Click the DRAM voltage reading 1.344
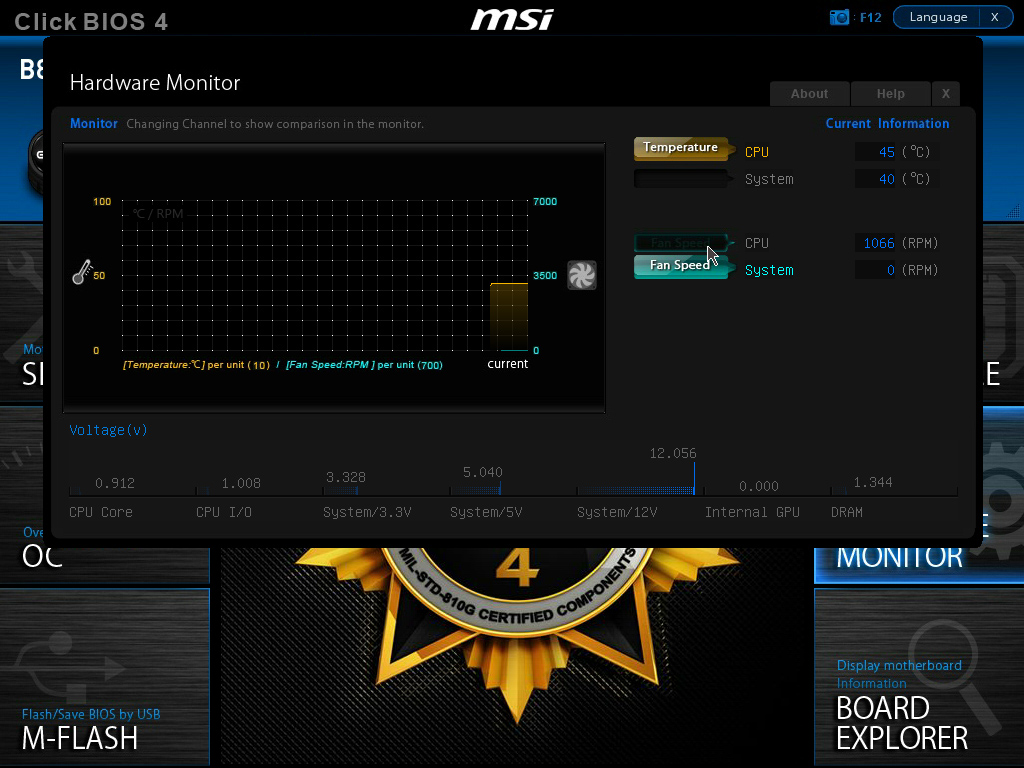 click(873, 483)
